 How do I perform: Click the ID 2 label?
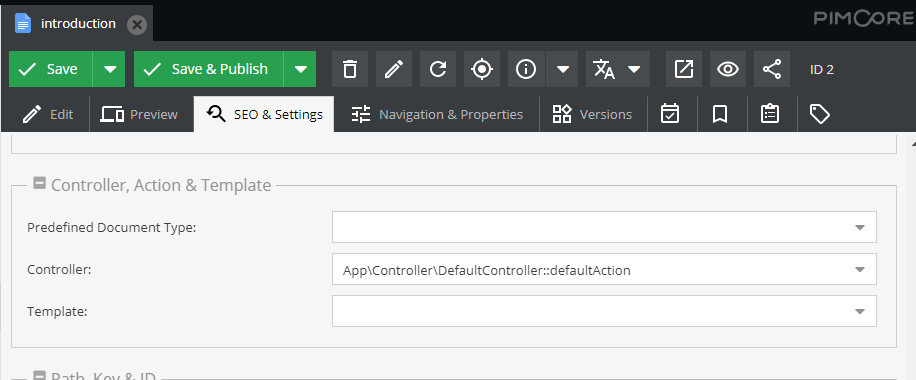click(821, 70)
